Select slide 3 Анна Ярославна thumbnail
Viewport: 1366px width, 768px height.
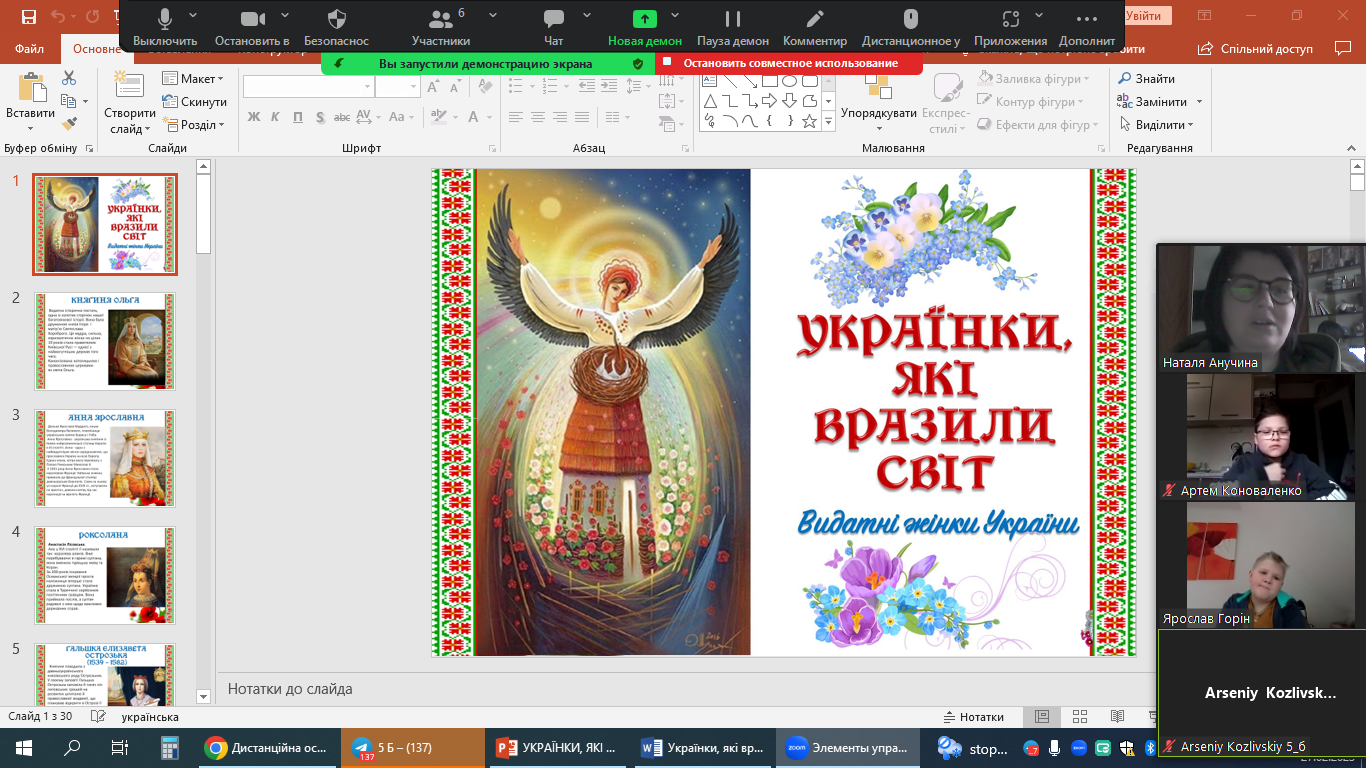105,458
